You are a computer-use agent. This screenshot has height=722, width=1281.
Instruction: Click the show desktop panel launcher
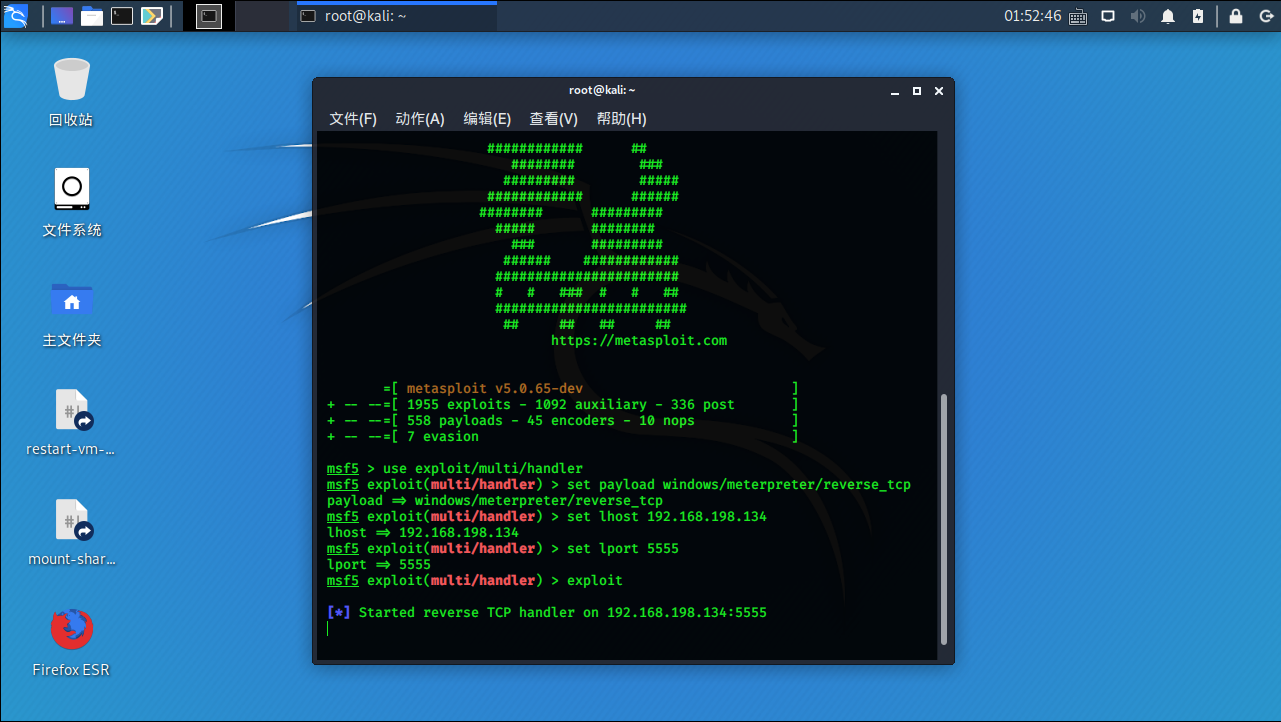pyautogui.click(x=62, y=16)
